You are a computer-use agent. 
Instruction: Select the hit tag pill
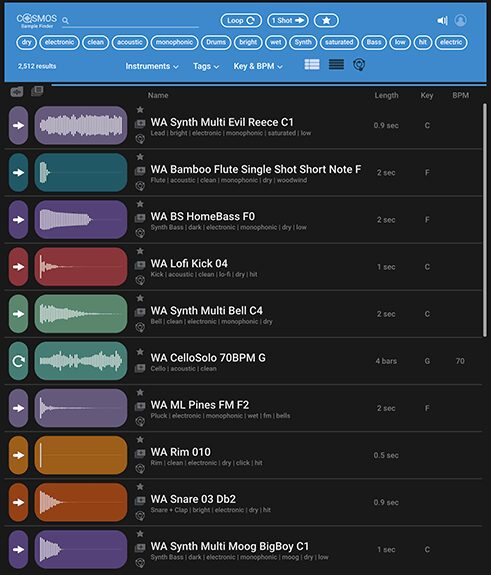point(423,42)
